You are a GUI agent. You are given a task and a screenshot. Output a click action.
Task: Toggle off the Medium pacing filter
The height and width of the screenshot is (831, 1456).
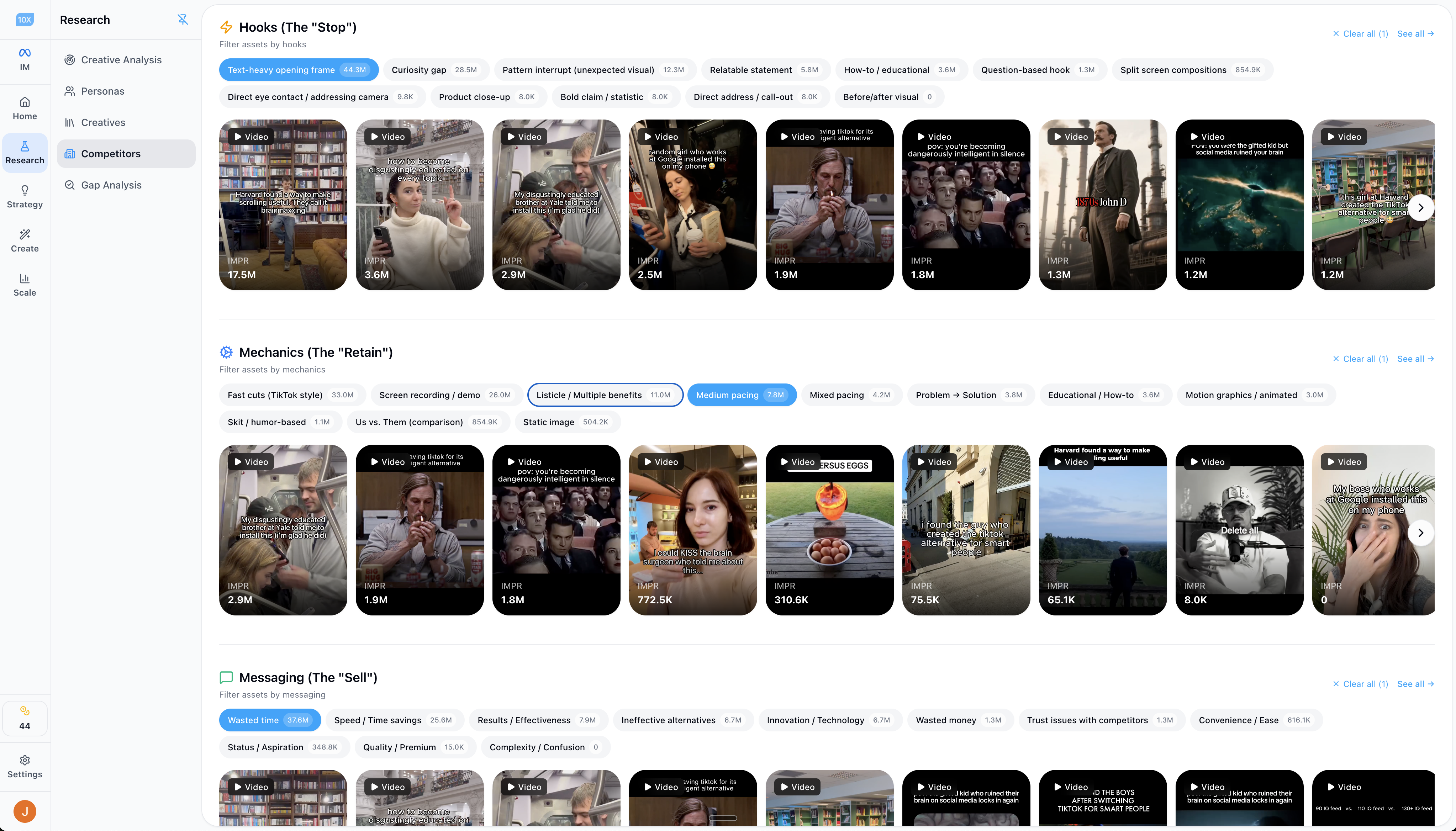pyautogui.click(x=742, y=395)
